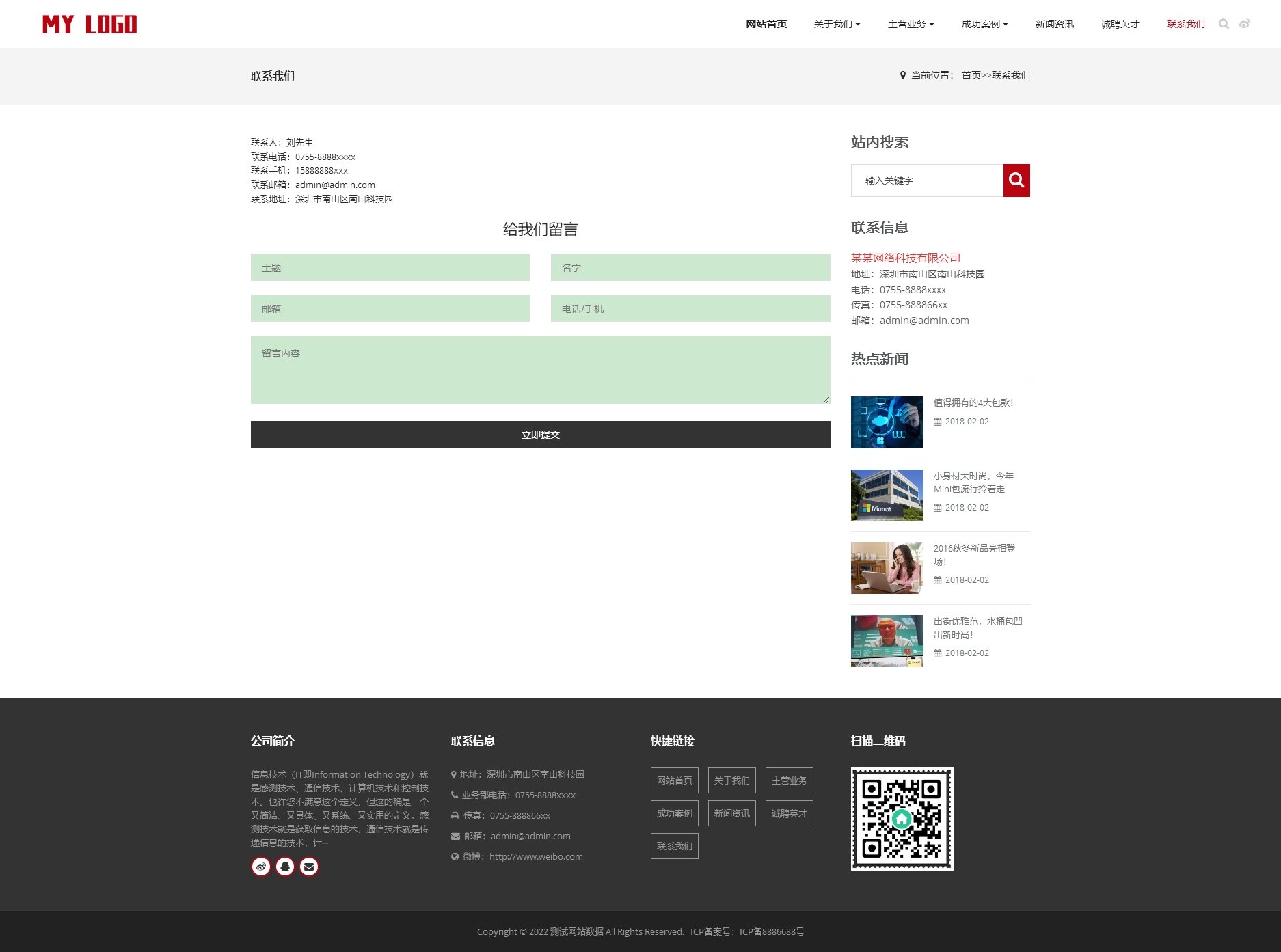
Task: Click the QR code image in footer
Action: (902, 819)
